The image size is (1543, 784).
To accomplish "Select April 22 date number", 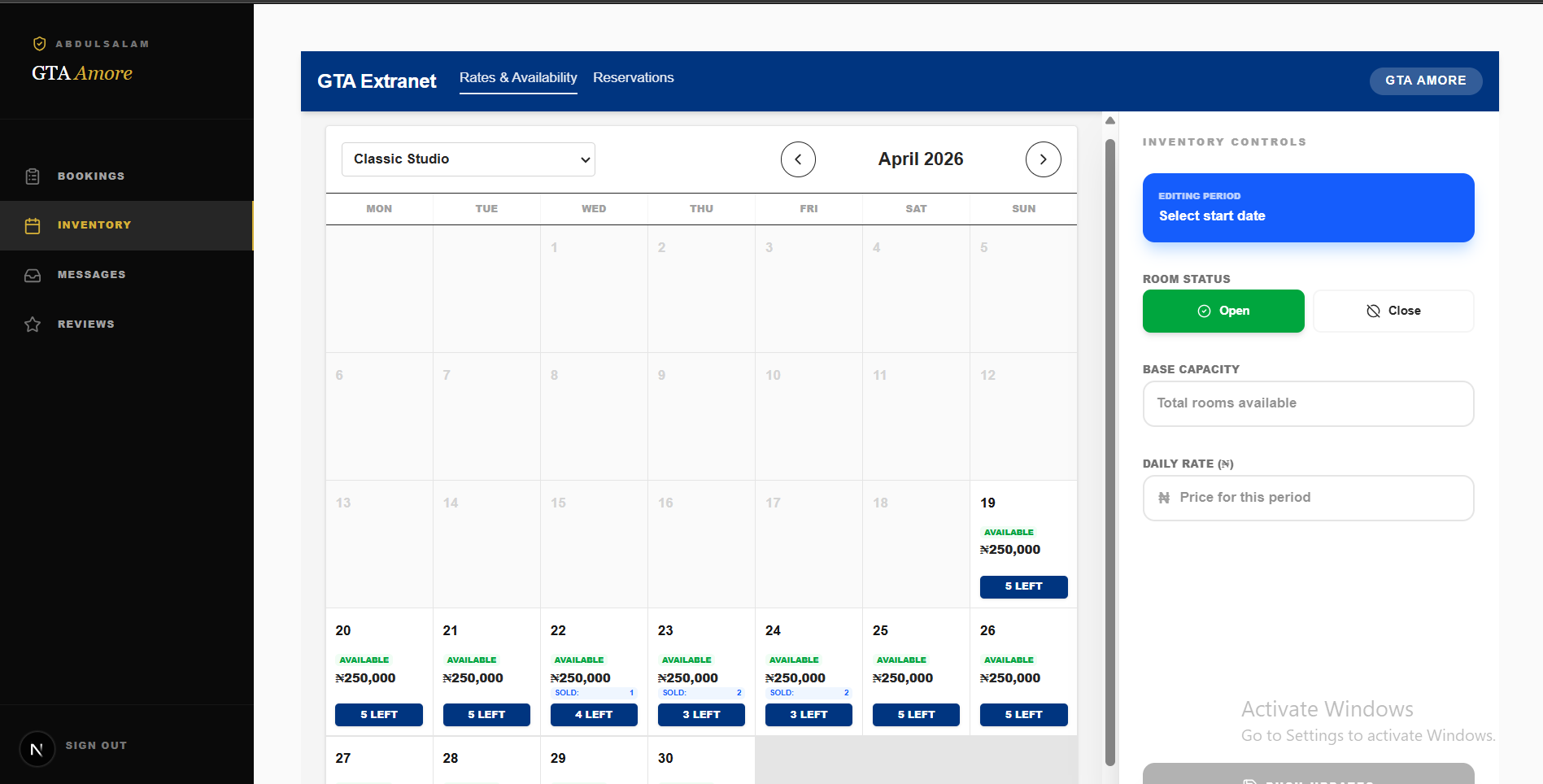I will (x=558, y=631).
